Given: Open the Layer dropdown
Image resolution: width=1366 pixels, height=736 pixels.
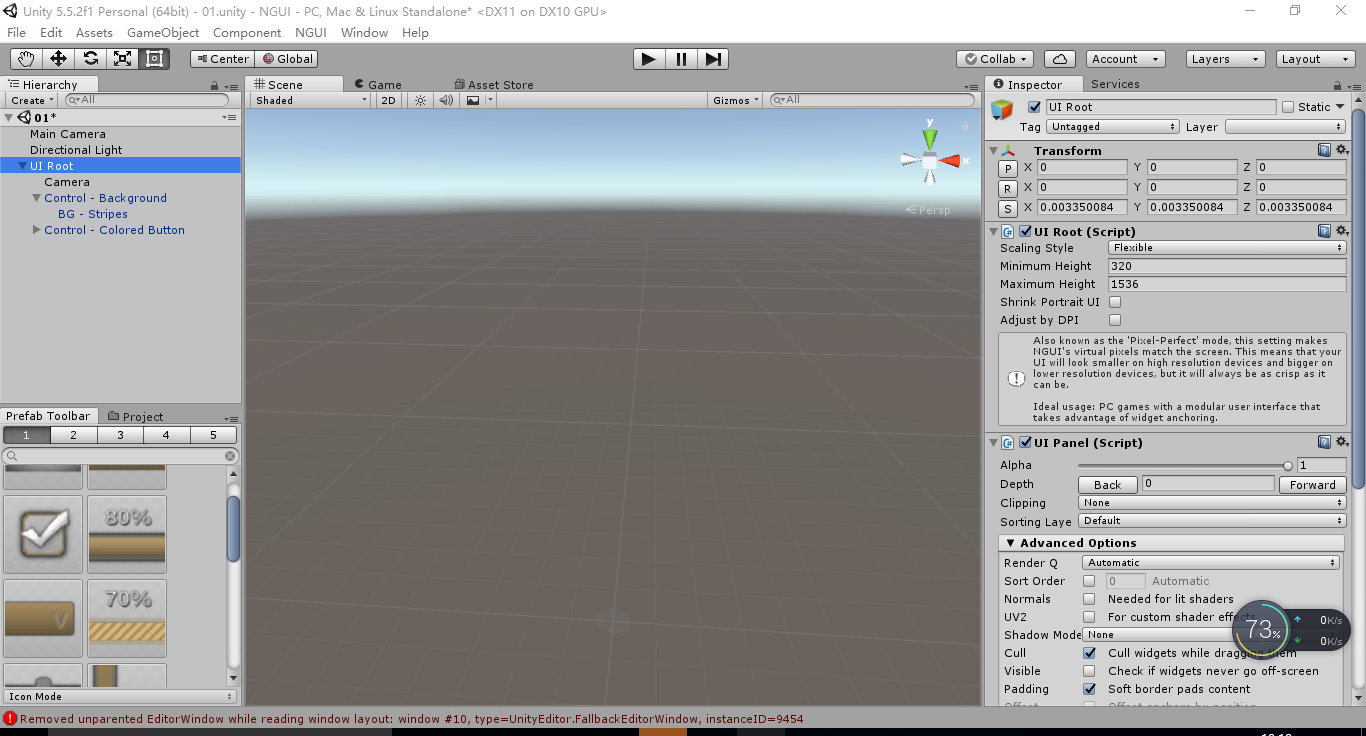Looking at the screenshot, I should (1285, 127).
